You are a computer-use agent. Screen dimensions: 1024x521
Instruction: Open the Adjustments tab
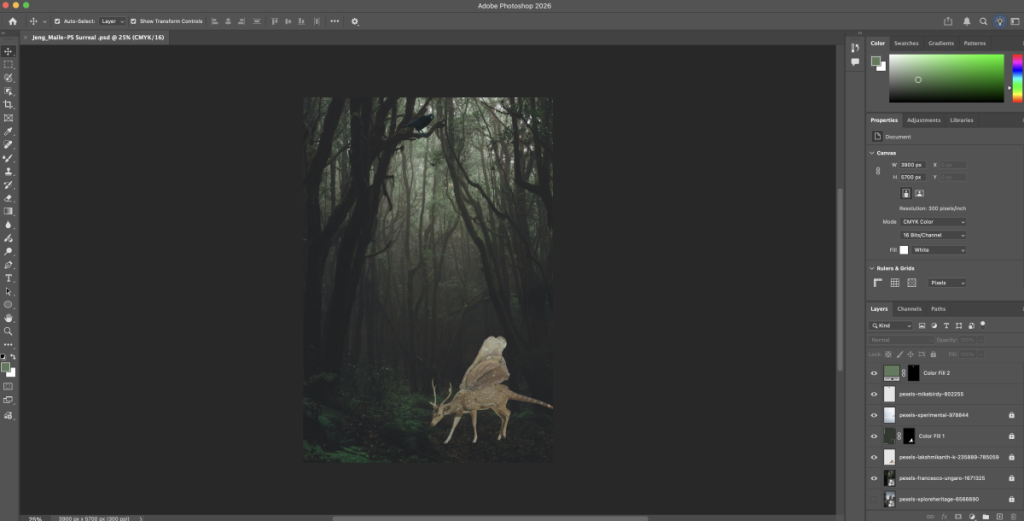(x=923, y=120)
